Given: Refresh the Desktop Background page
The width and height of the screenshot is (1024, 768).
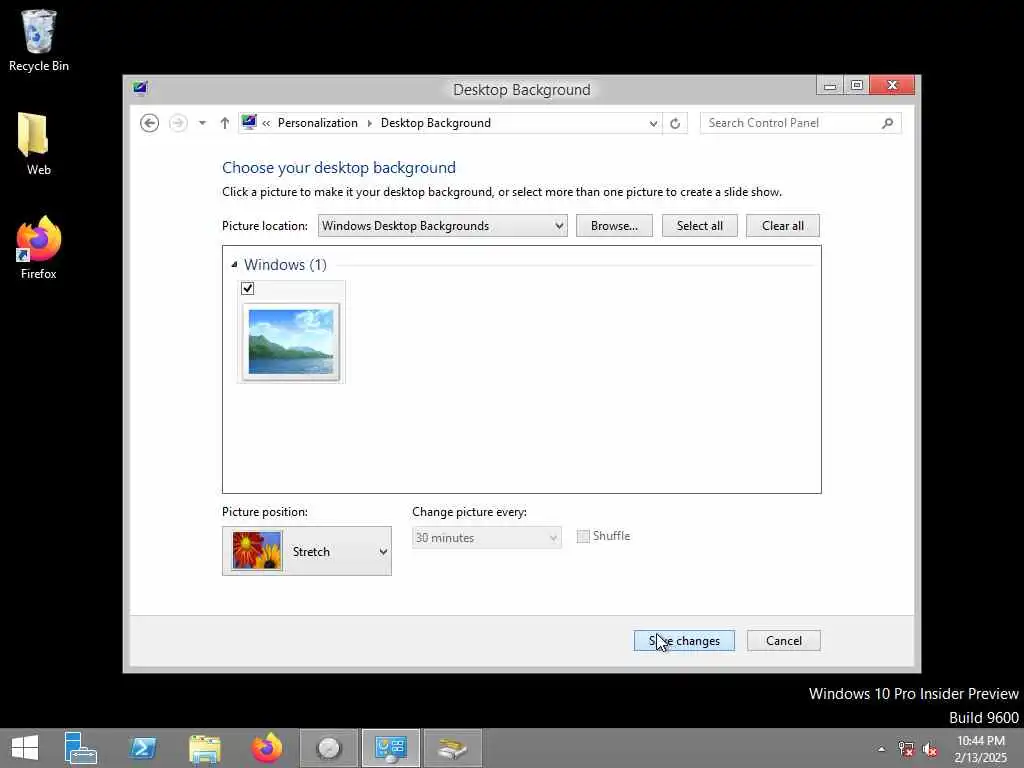Looking at the screenshot, I should [x=675, y=123].
